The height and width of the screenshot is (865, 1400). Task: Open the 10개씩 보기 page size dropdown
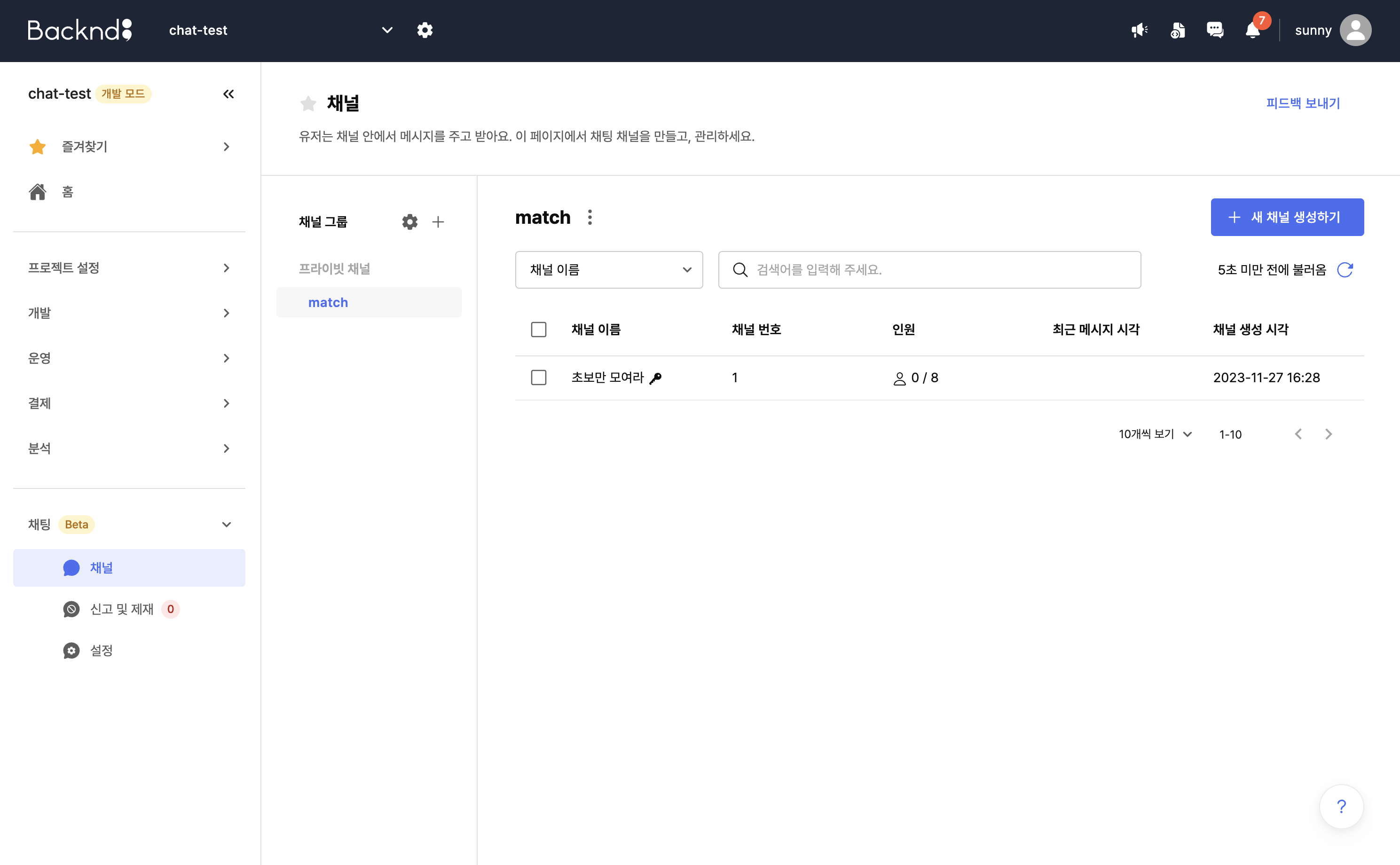pyautogui.click(x=1156, y=434)
